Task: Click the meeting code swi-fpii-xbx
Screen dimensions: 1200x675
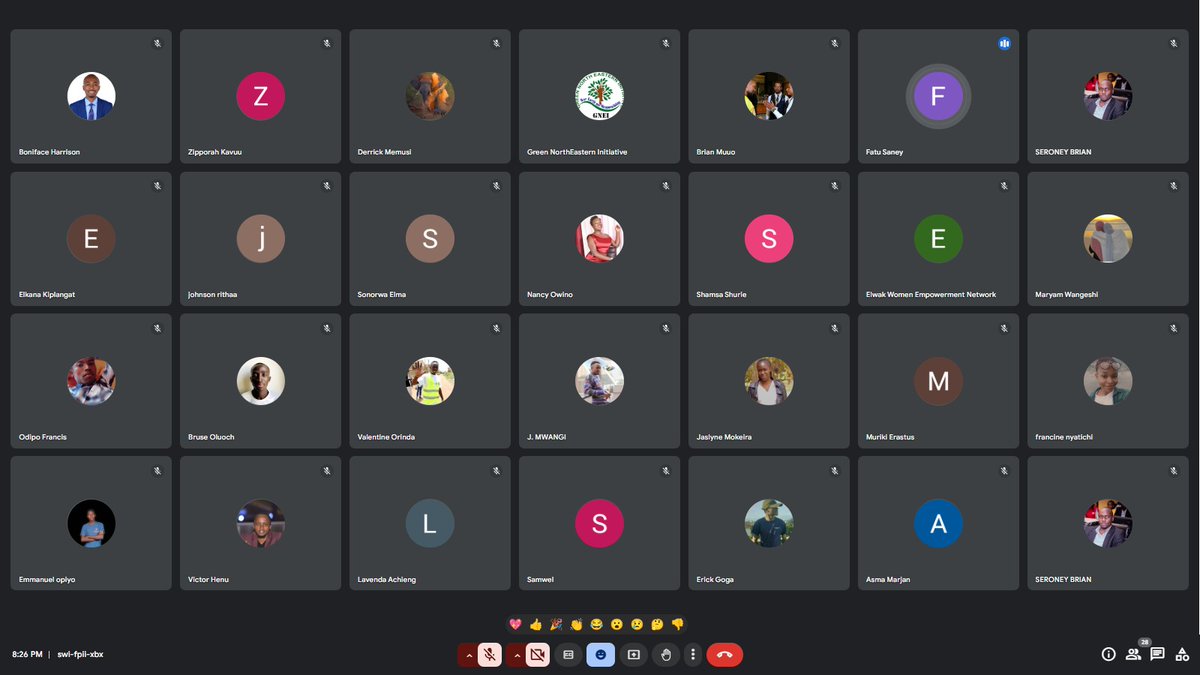Action: tap(80, 654)
